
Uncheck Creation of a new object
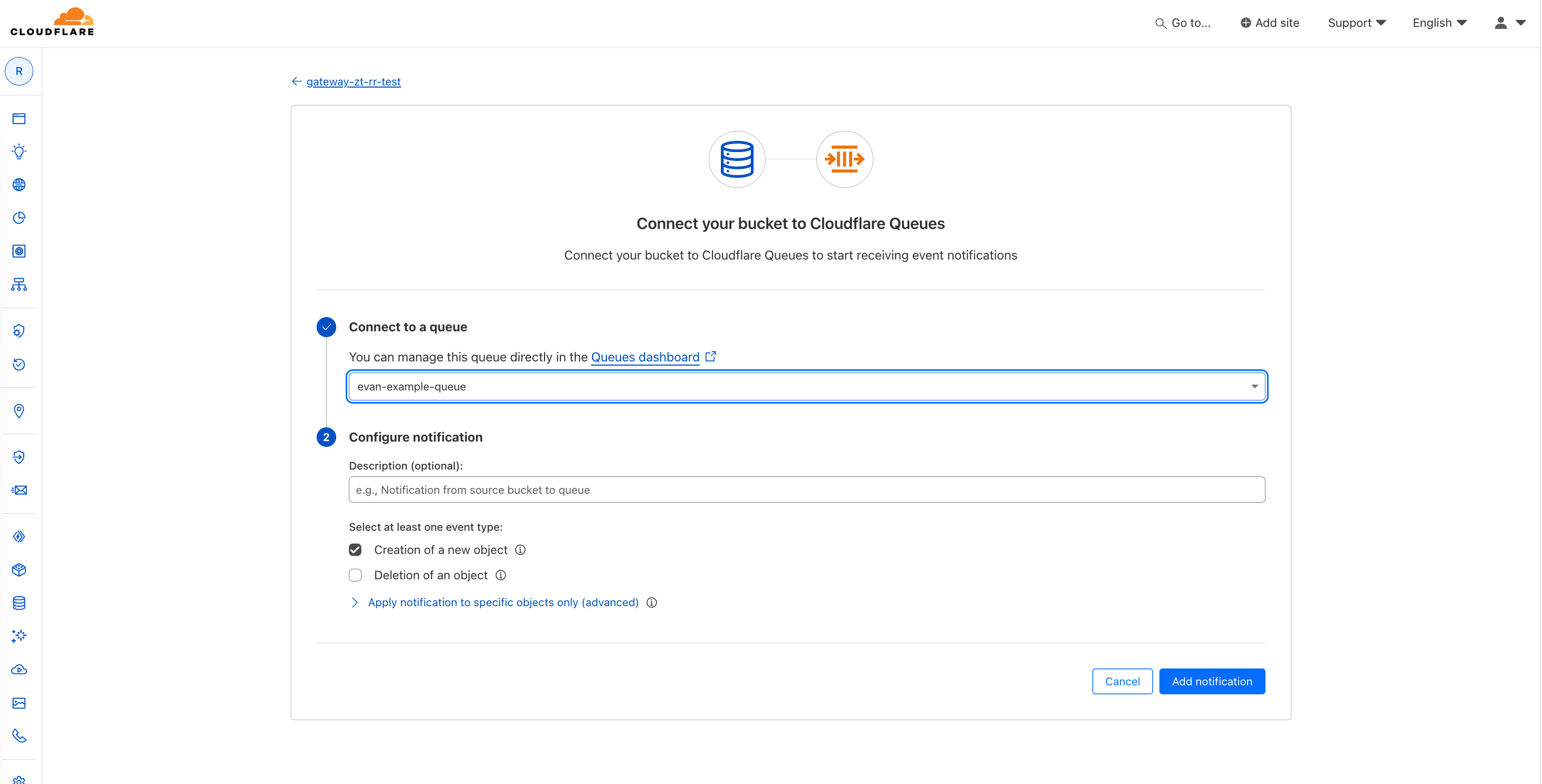pyautogui.click(x=355, y=549)
